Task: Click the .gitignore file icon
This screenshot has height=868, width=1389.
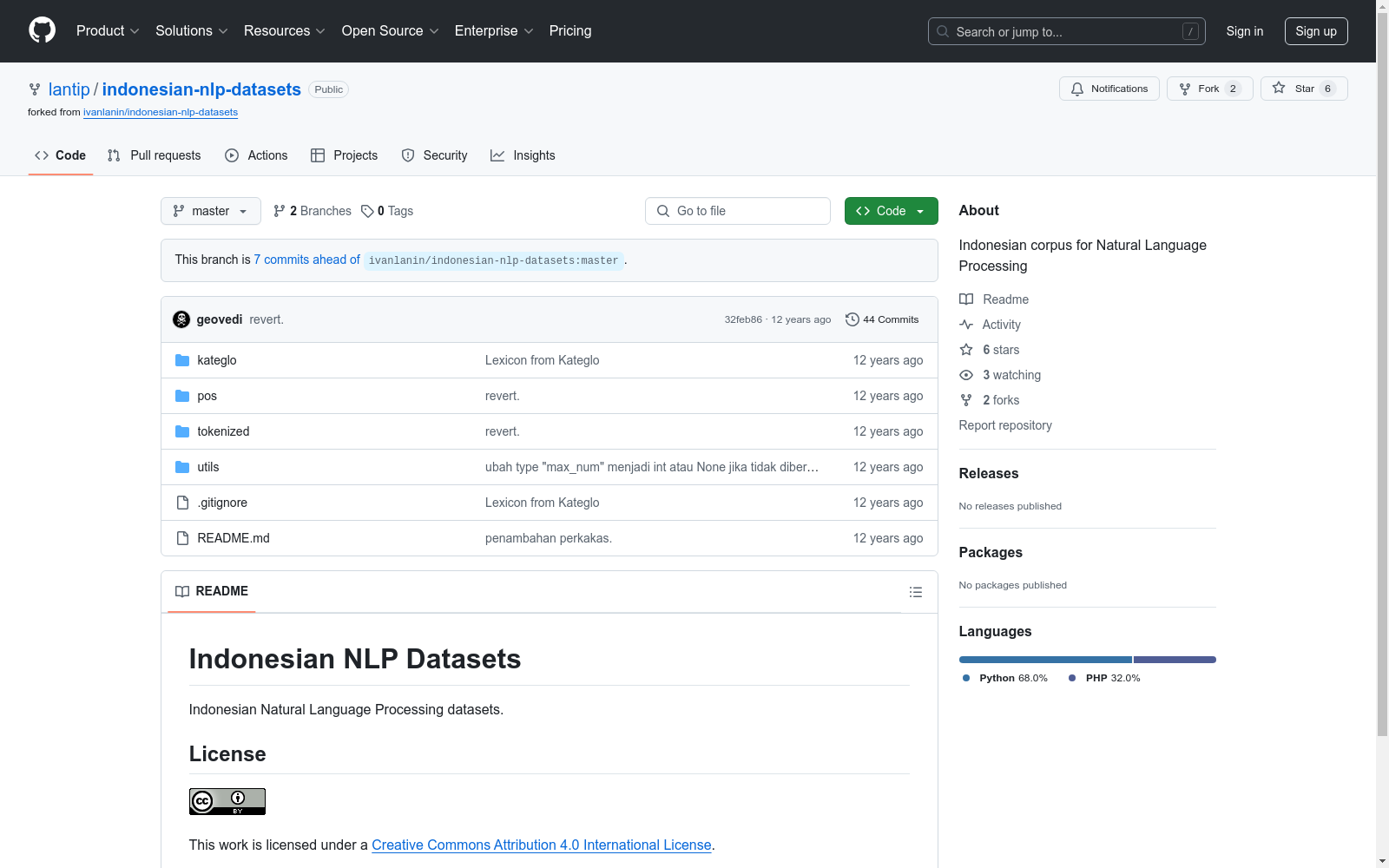Action: [x=182, y=503]
